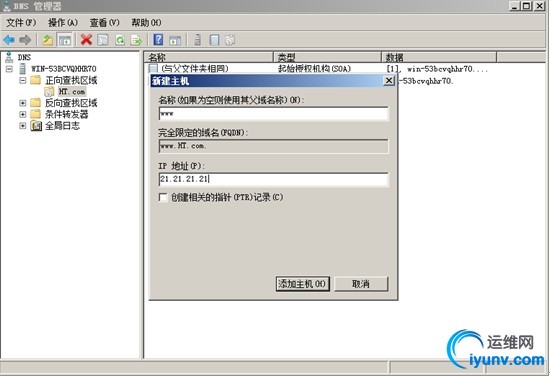
Task: Click the 全局日志 log icon
Action: click(36, 126)
